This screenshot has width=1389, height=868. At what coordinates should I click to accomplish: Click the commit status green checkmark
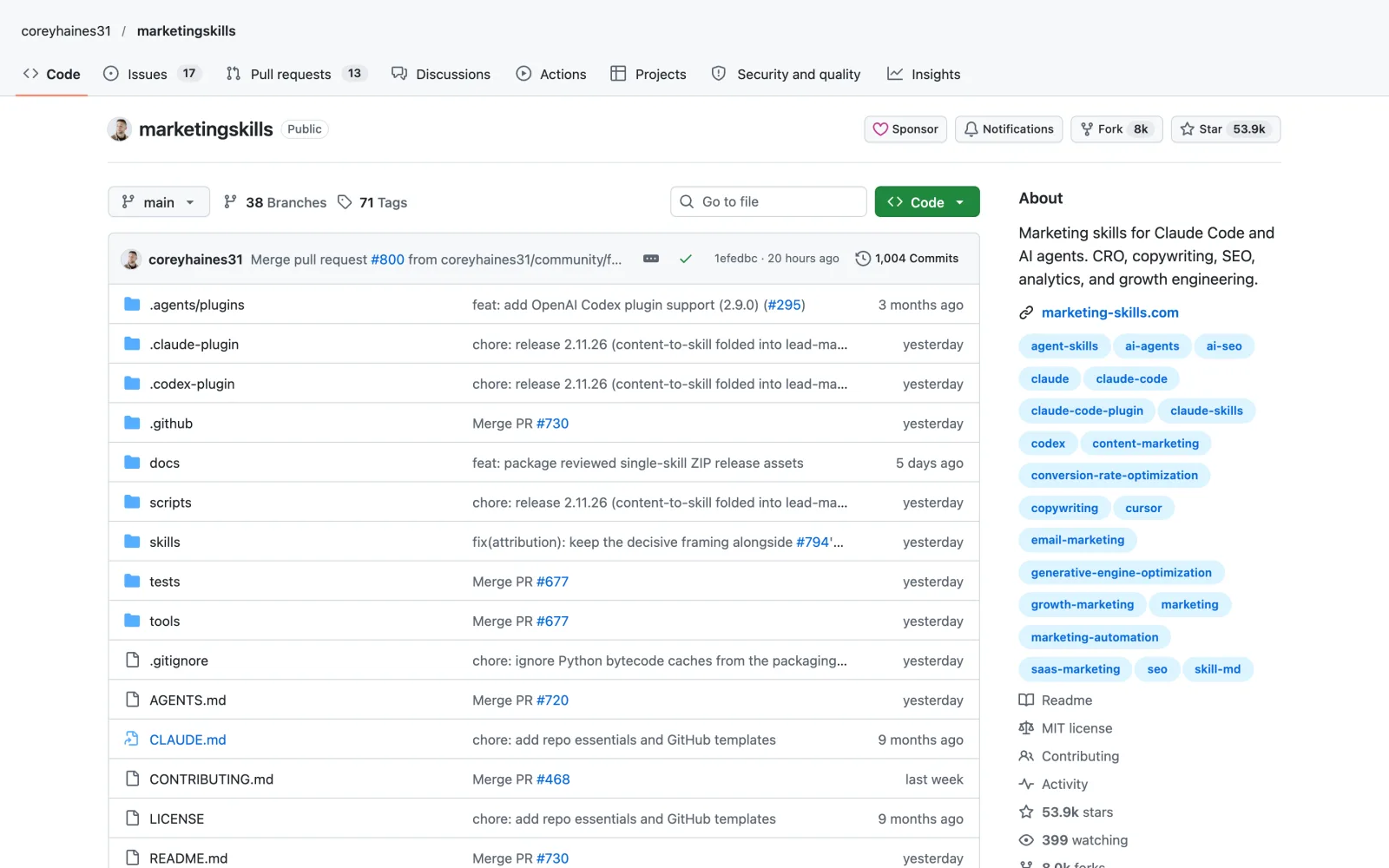tap(686, 259)
